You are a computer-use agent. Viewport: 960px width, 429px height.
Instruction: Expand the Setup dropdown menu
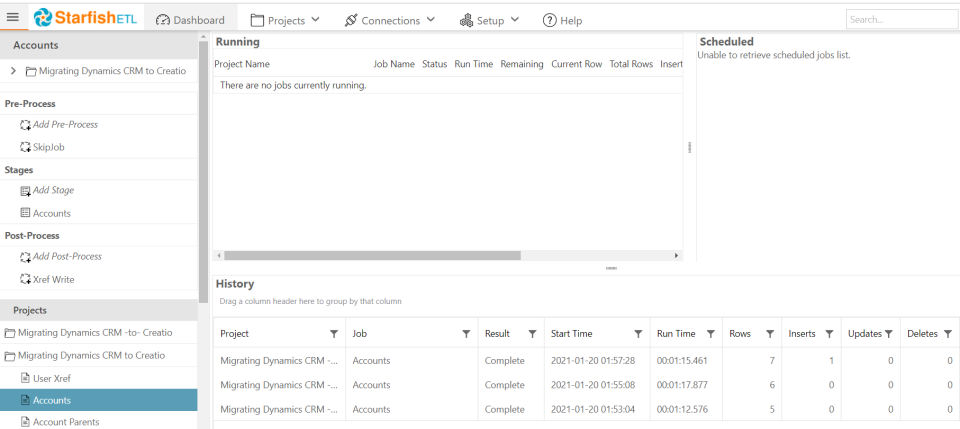pyautogui.click(x=490, y=20)
